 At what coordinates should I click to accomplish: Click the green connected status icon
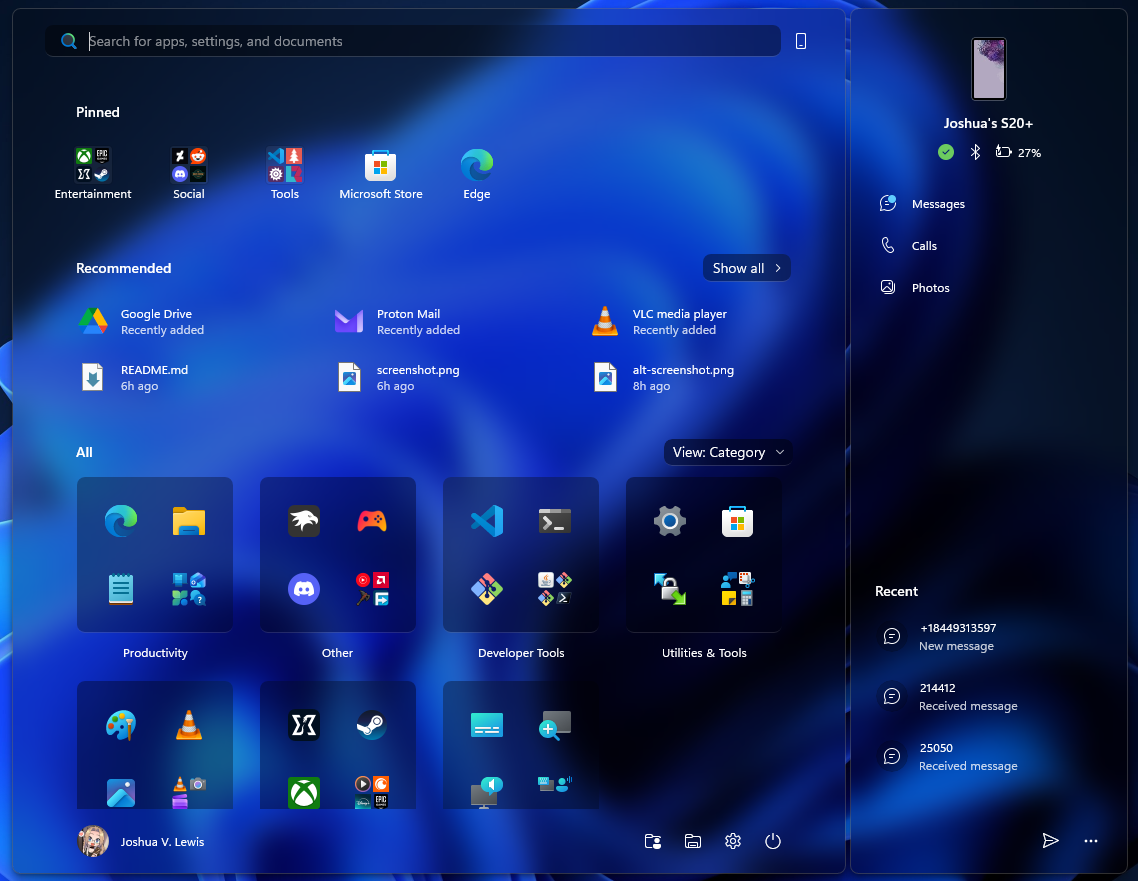click(x=946, y=152)
